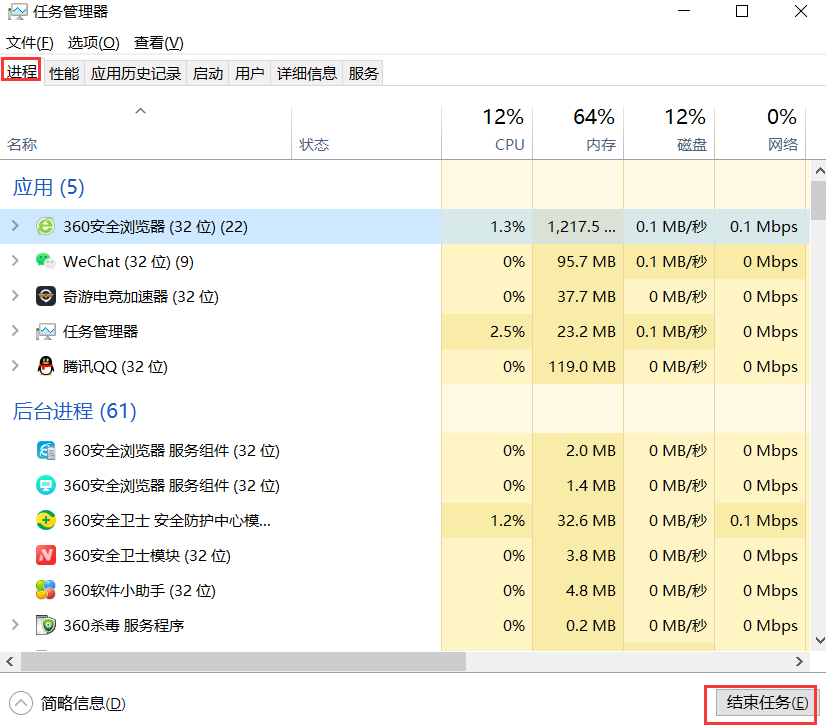The width and height of the screenshot is (826, 727).
Task: Click the 360安全浏览器 app icon
Action: coord(45,226)
